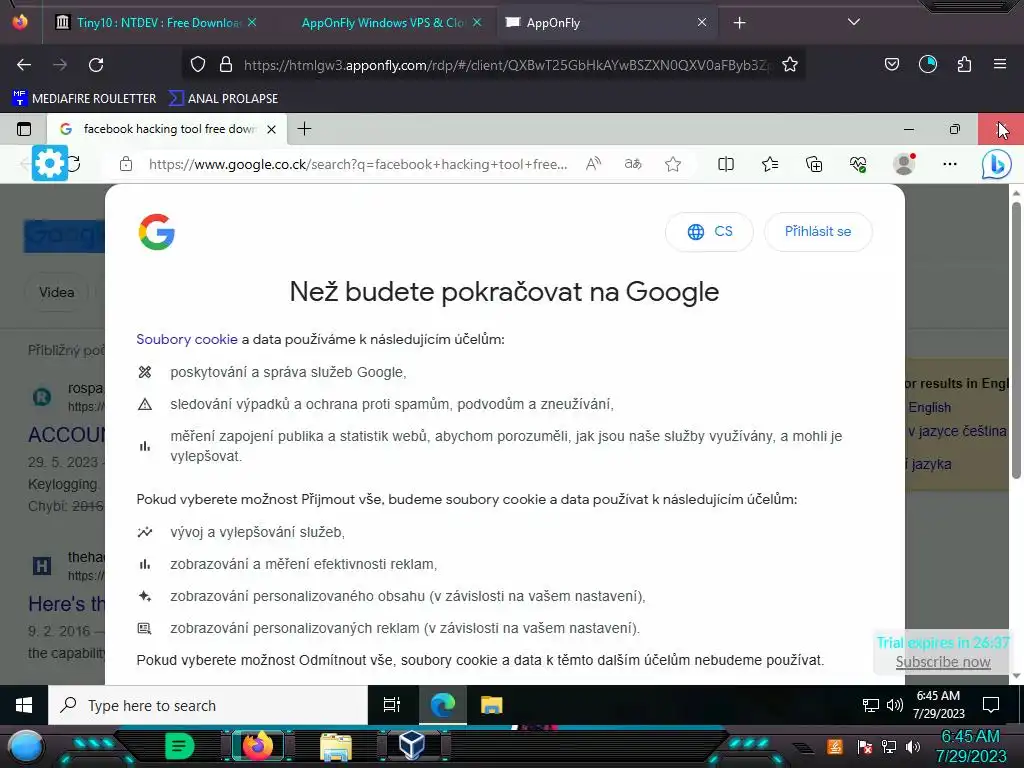1024x768 pixels.
Task: List all Firefox tabs chevron
Action: (854, 22)
